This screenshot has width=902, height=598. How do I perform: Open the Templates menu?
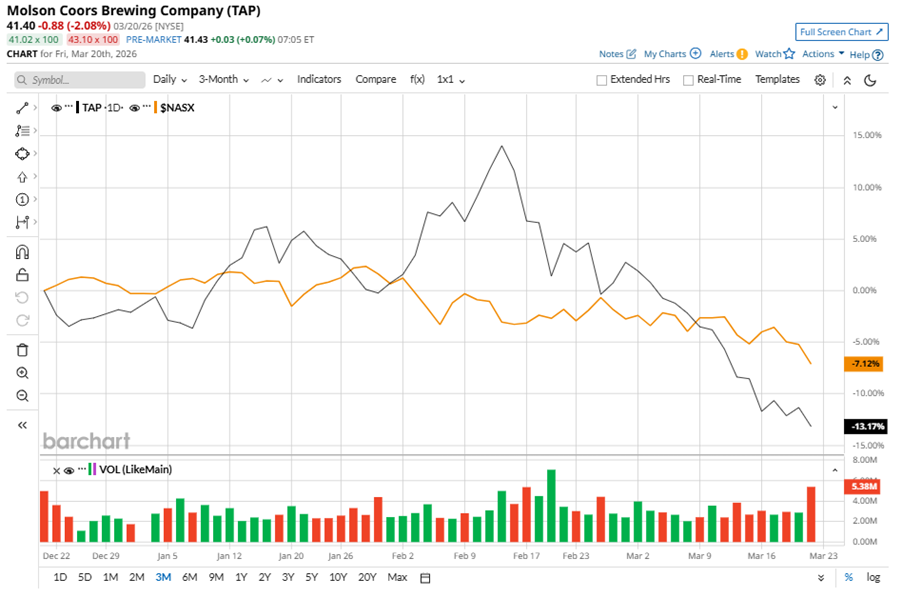click(777, 79)
